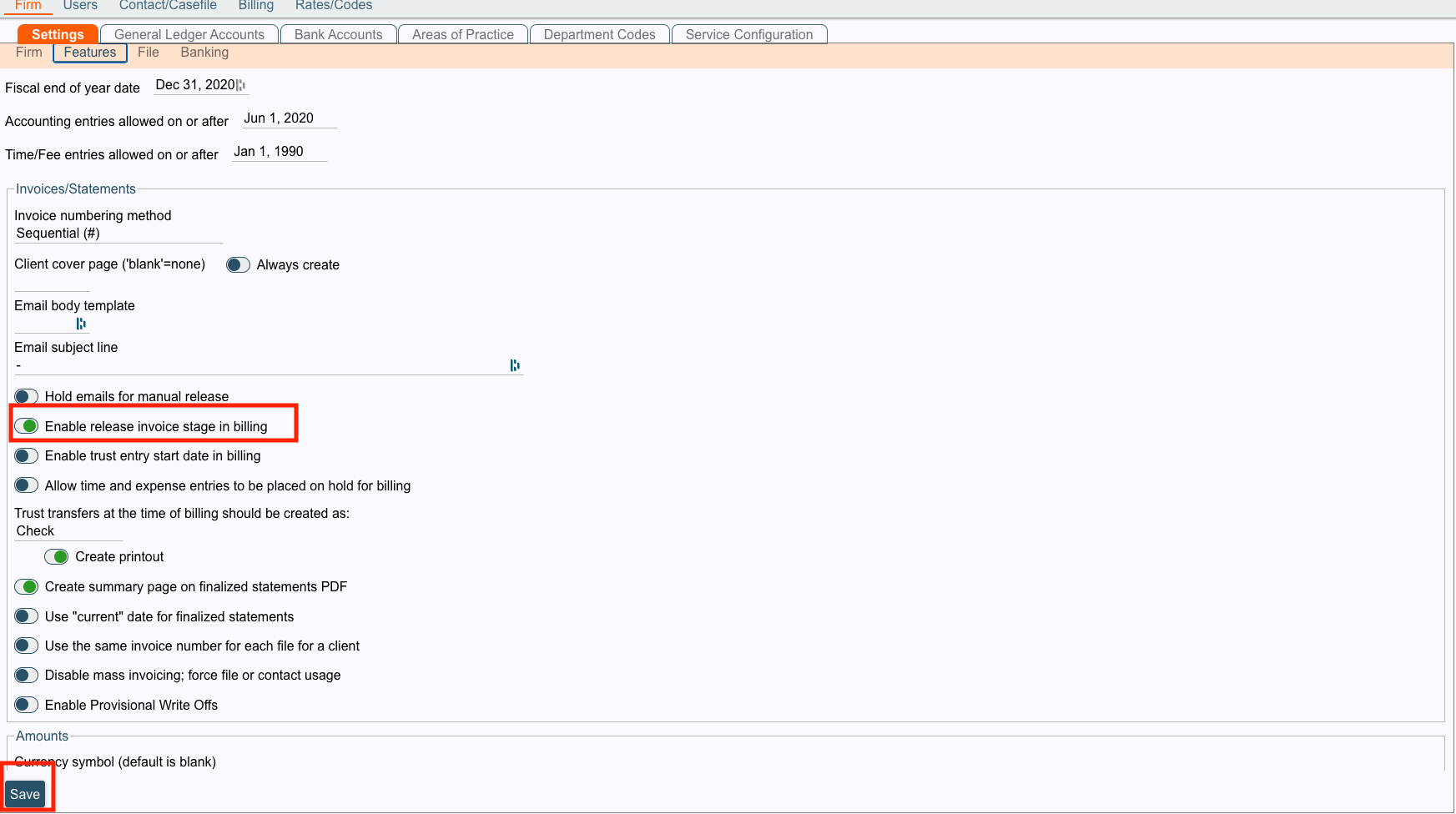Select the Firm sub-tab under Settings
Image resolution: width=1456 pixels, height=814 pixels.
29,53
